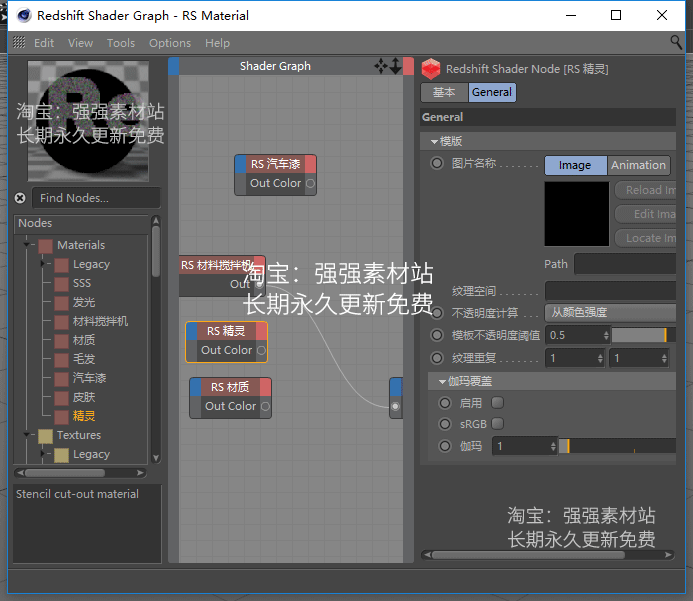This screenshot has height=601, width=693.
Task: Collapse the 伽玛覆盖 section
Action: point(442,381)
